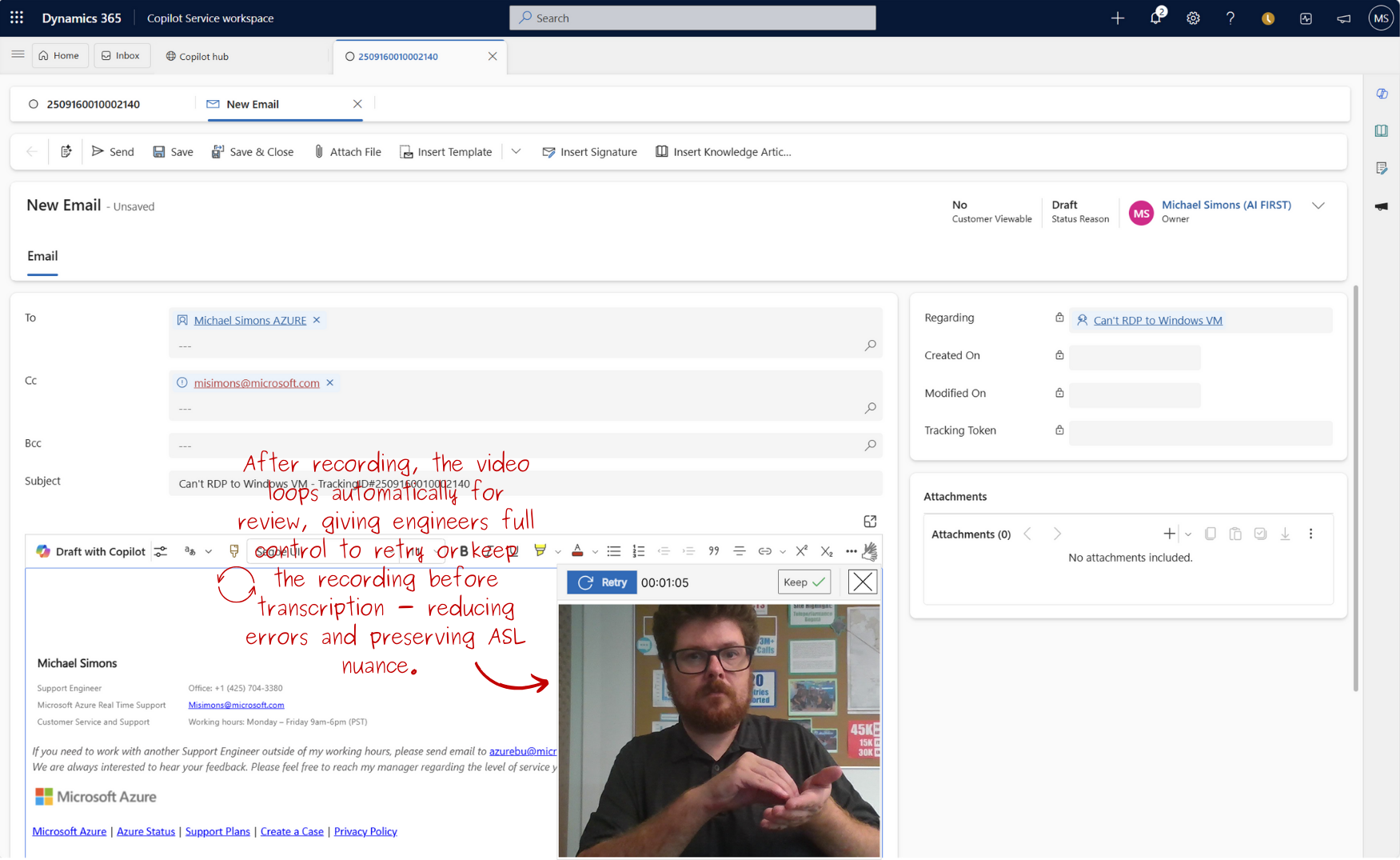Image resolution: width=1400 pixels, height=860 pixels.
Task: Expand the Insert Template dropdown chevron
Action: pos(516,151)
